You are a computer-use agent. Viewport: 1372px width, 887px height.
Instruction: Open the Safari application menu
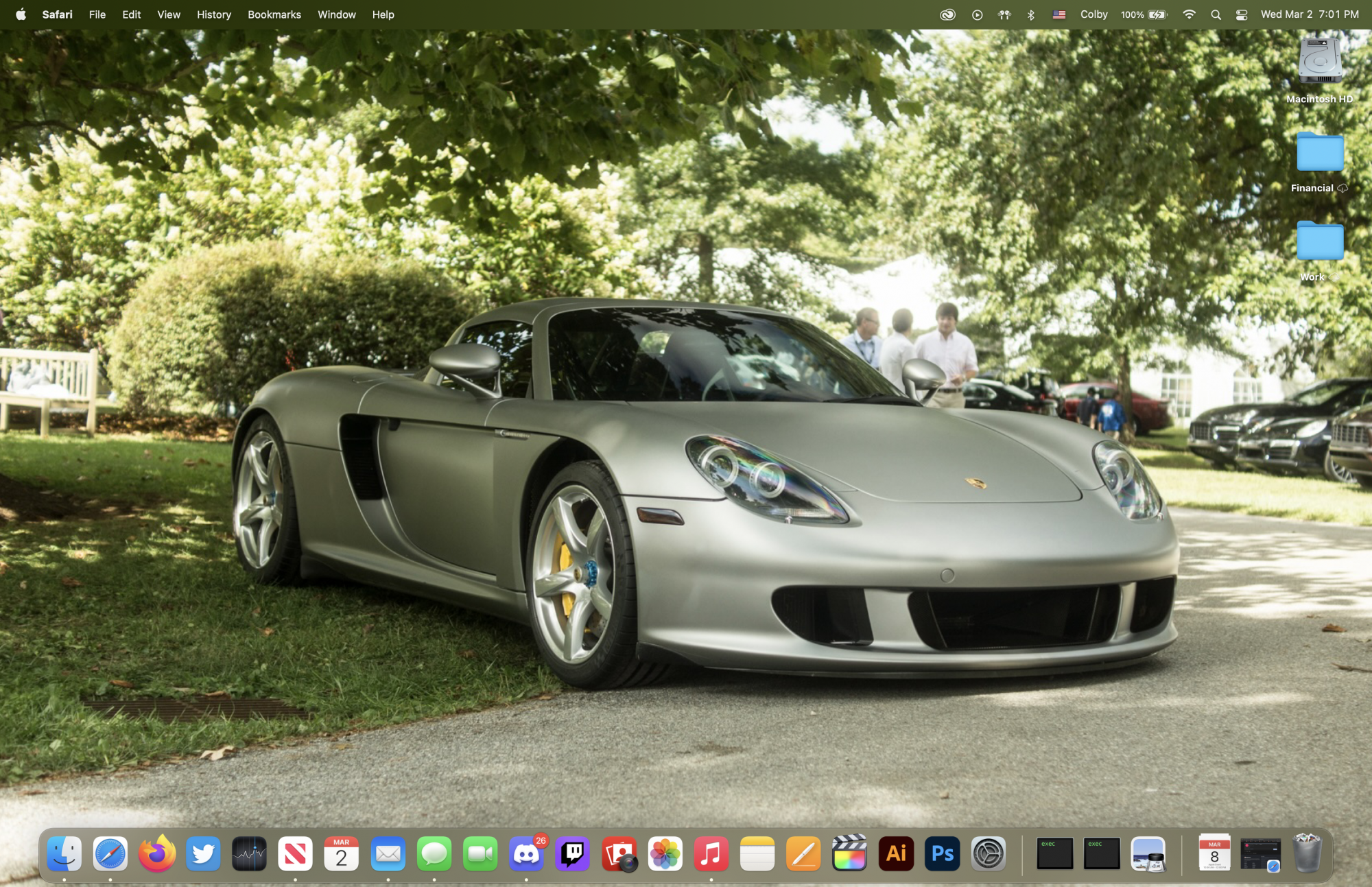[57, 14]
